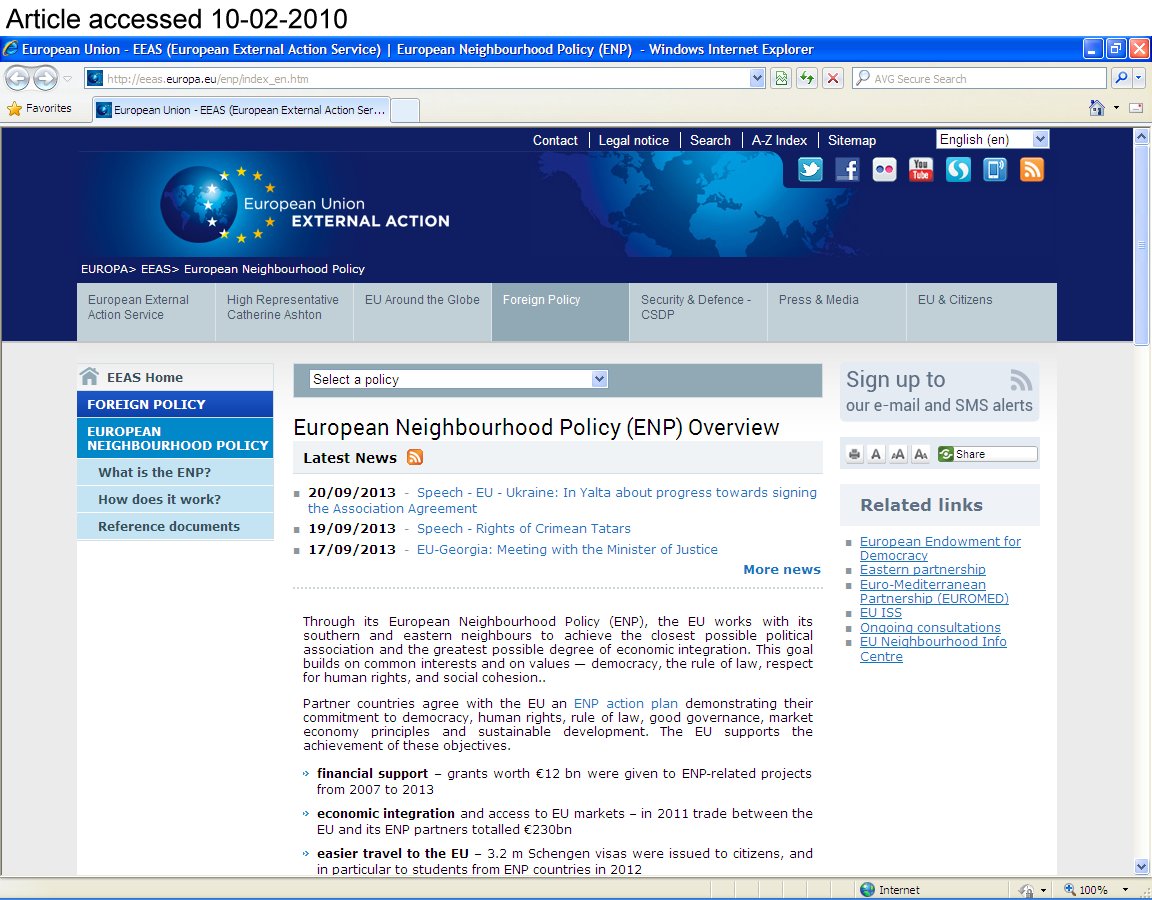Open the Favorites star panel
The width and height of the screenshot is (1152, 900).
pyautogui.click(x=40, y=108)
